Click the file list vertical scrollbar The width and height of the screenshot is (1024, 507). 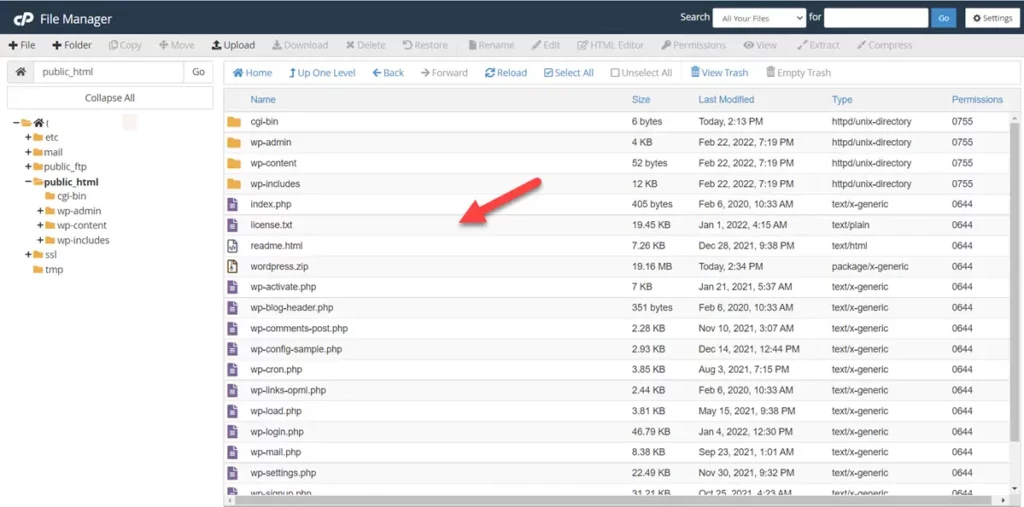coord(1015,300)
